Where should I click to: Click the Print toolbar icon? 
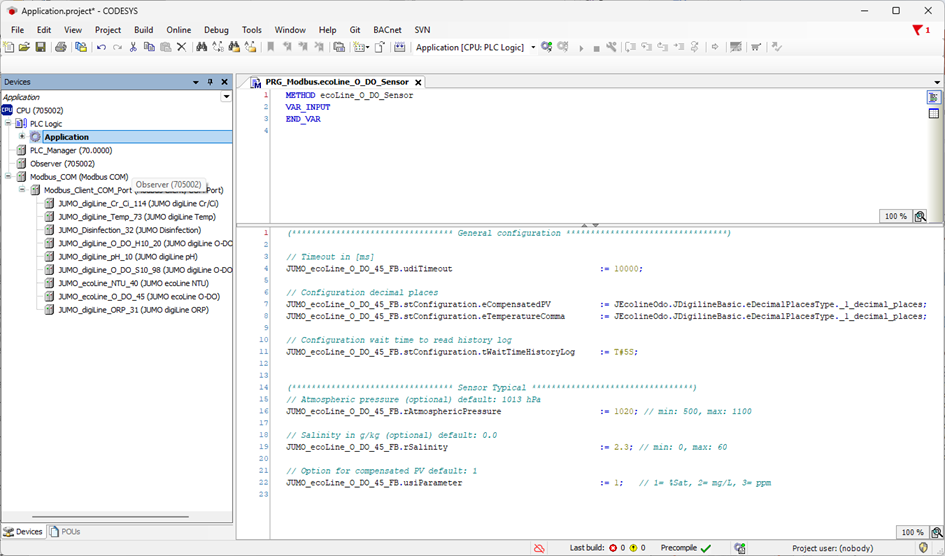point(61,47)
